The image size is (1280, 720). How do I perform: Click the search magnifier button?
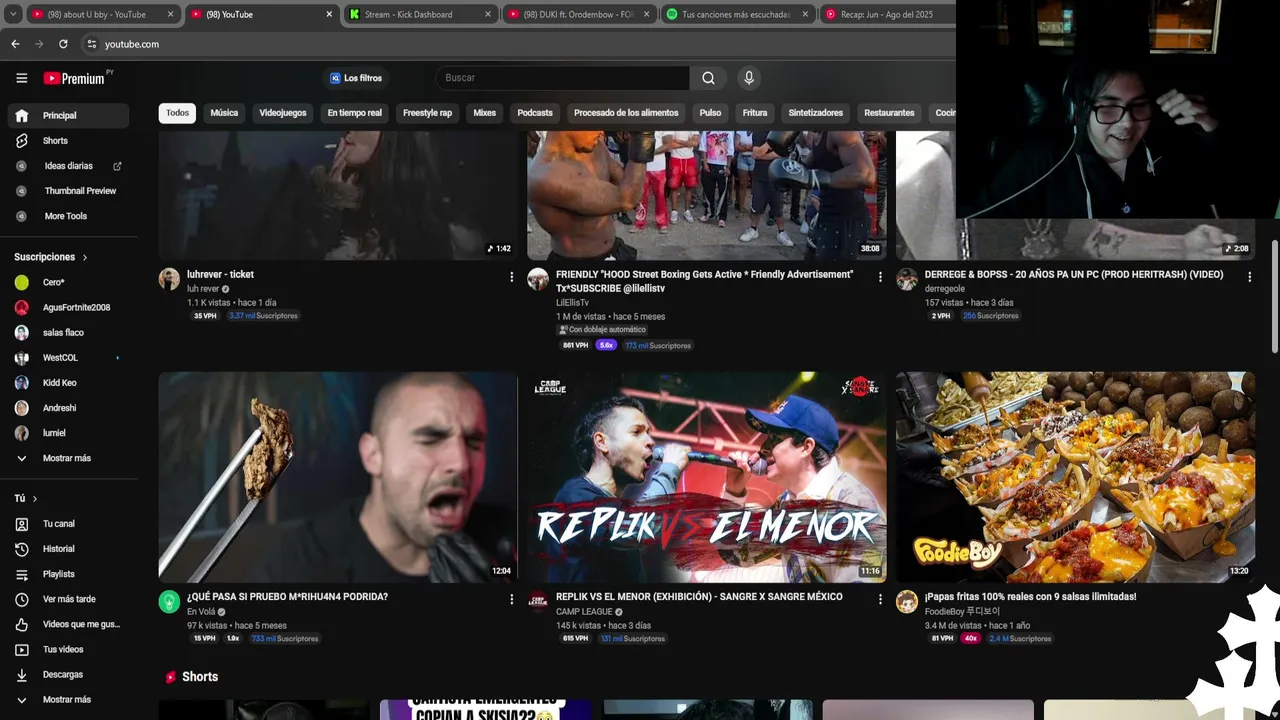point(708,78)
